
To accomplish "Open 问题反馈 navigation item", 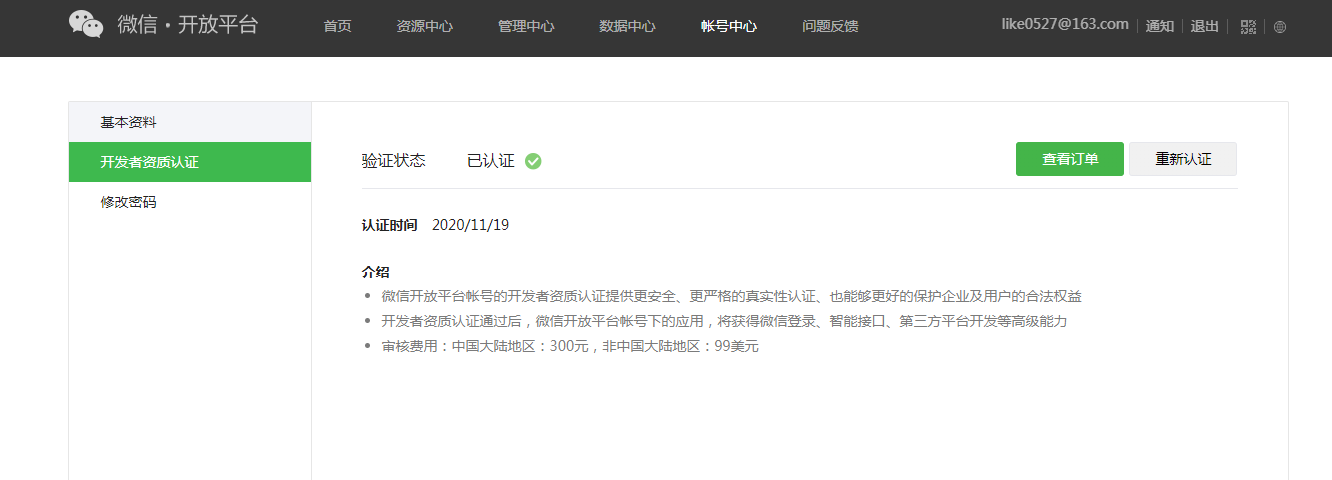I will [x=830, y=26].
